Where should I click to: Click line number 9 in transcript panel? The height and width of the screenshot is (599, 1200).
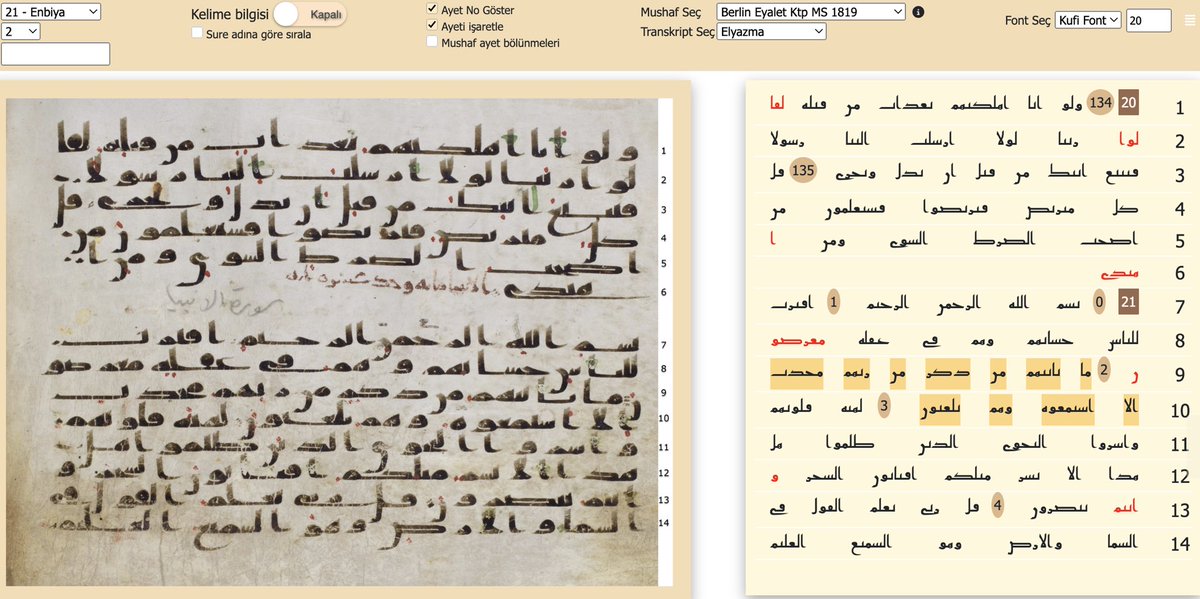[1180, 376]
